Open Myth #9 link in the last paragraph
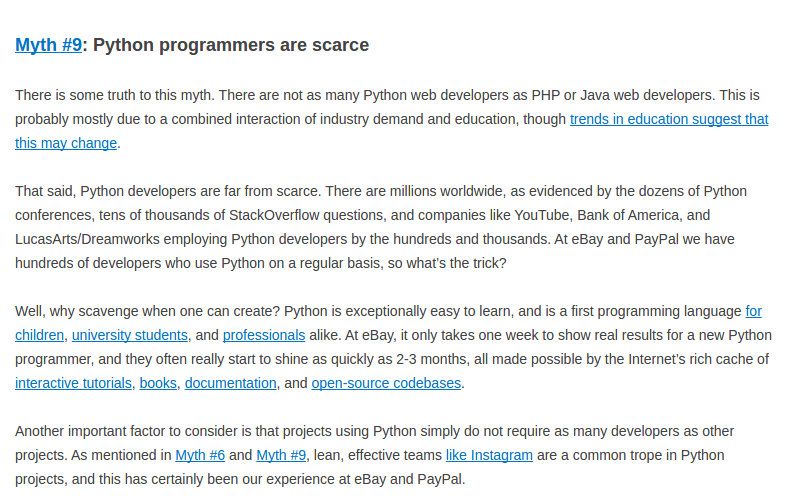 click(x=281, y=455)
